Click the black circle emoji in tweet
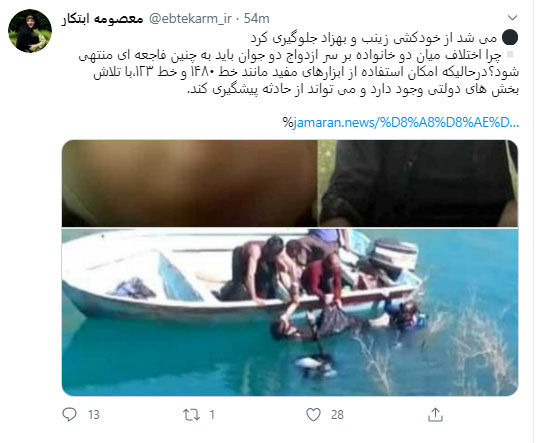Screen dimensions: 536x443 pyautogui.click(x=510, y=38)
